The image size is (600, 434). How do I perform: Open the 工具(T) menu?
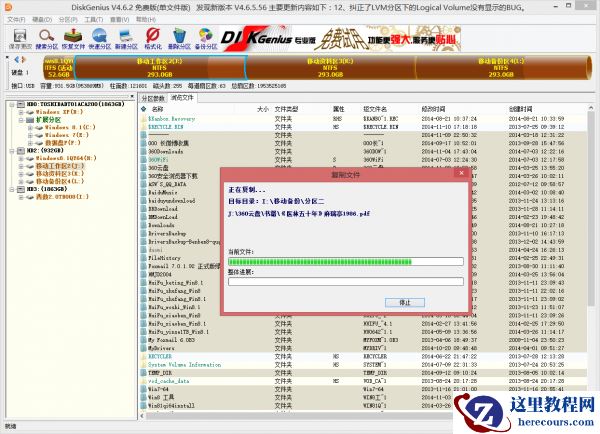[94, 19]
